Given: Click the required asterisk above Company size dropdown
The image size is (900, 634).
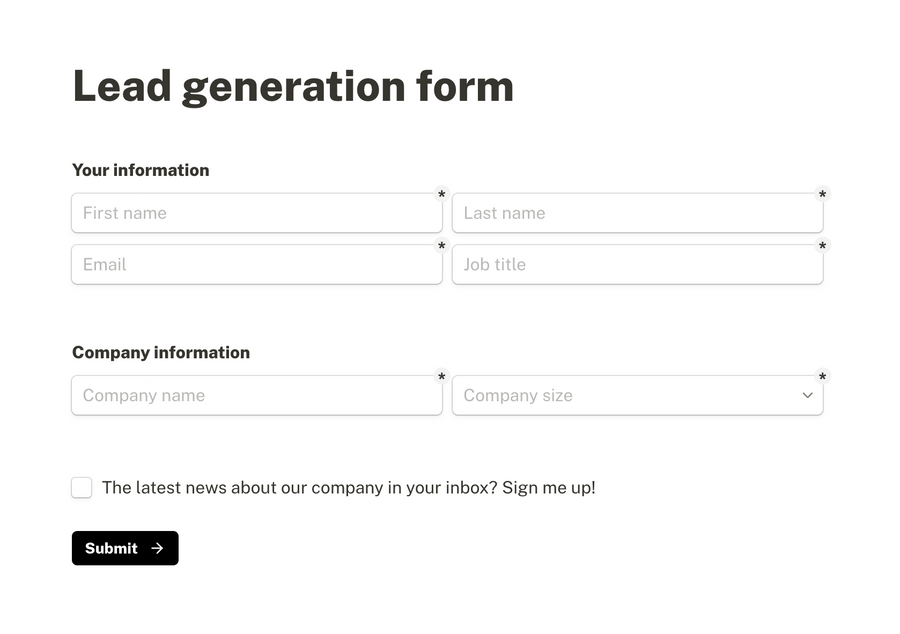Looking at the screenshot, I should pyautogui.click(x=822, y=376).
